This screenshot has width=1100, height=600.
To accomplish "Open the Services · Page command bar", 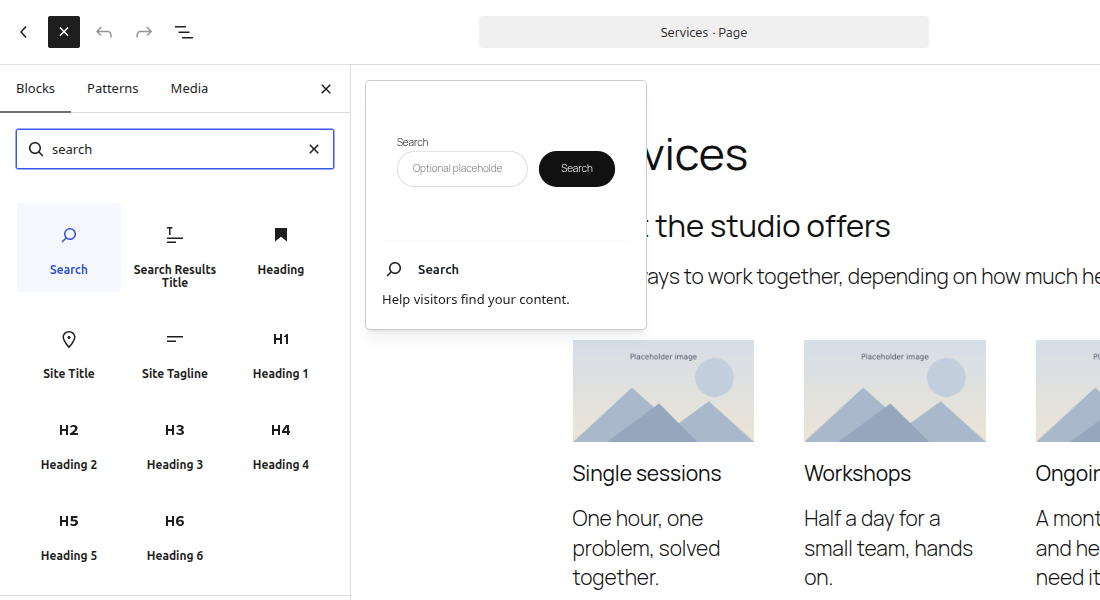I will point(704,32).
